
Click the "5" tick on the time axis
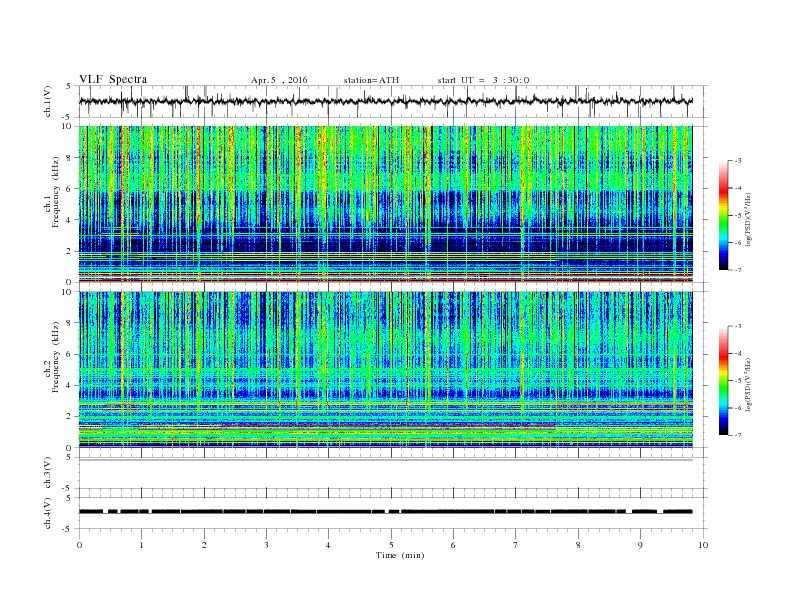[x=391, y=545]
